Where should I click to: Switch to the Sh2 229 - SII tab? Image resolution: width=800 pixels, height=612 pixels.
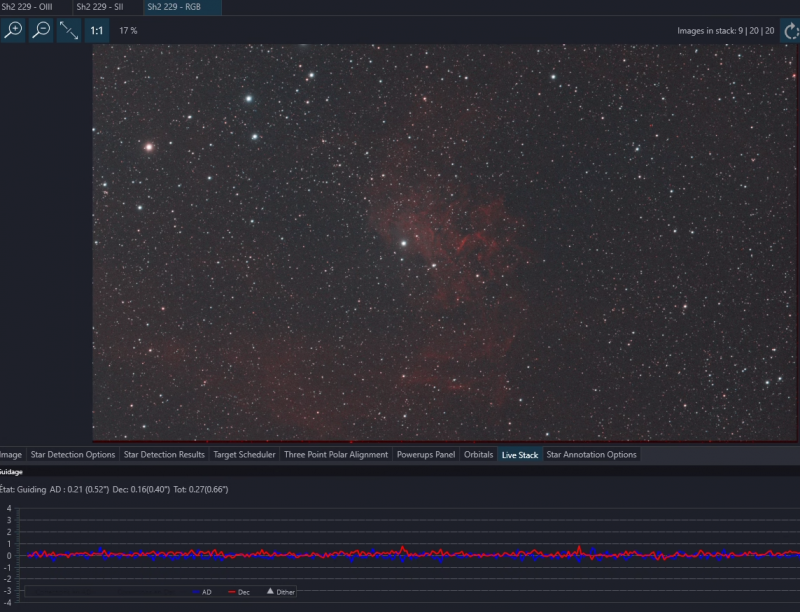[100, 7]
